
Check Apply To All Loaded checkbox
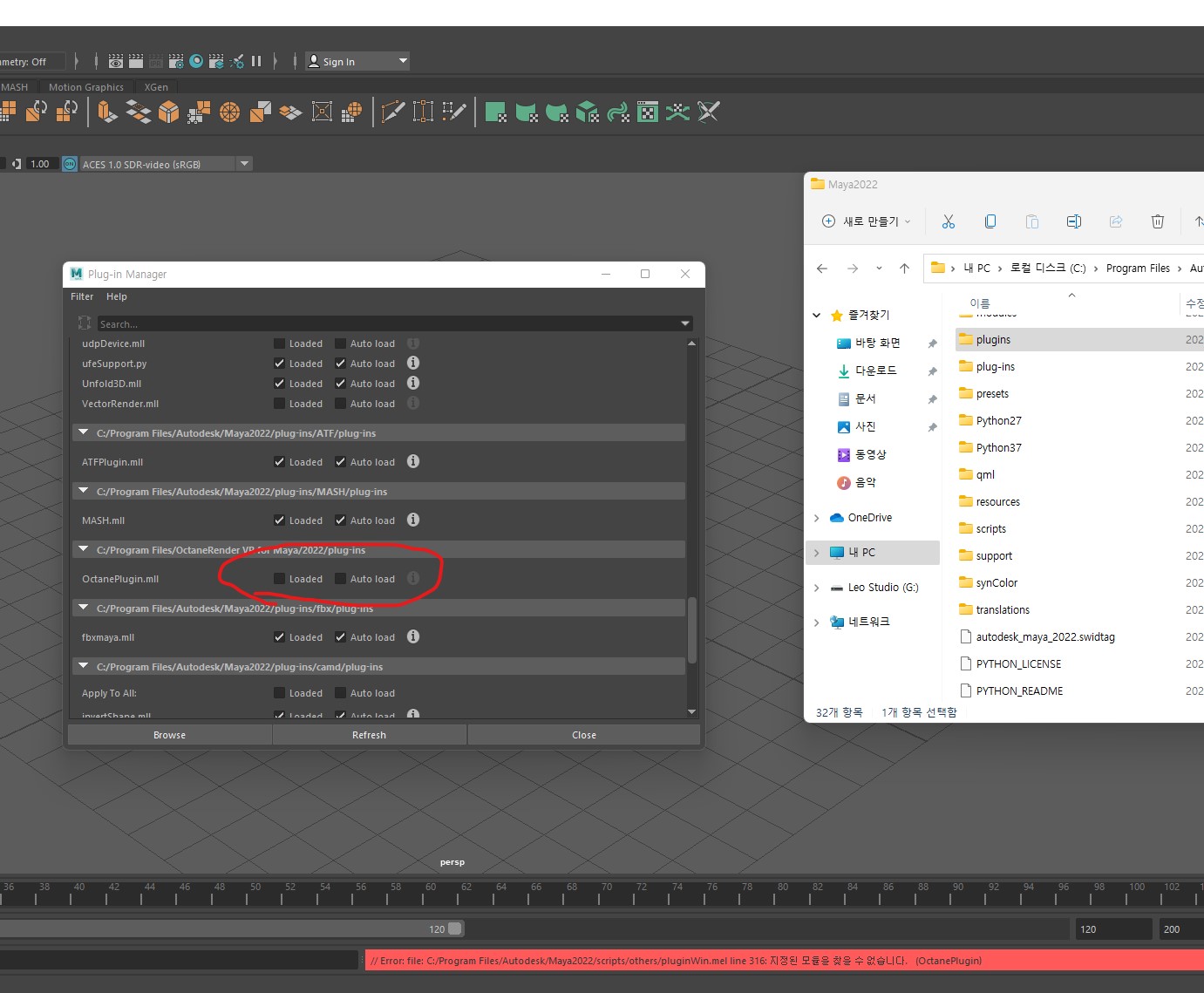pyautogui.click(x=279, y=693)
